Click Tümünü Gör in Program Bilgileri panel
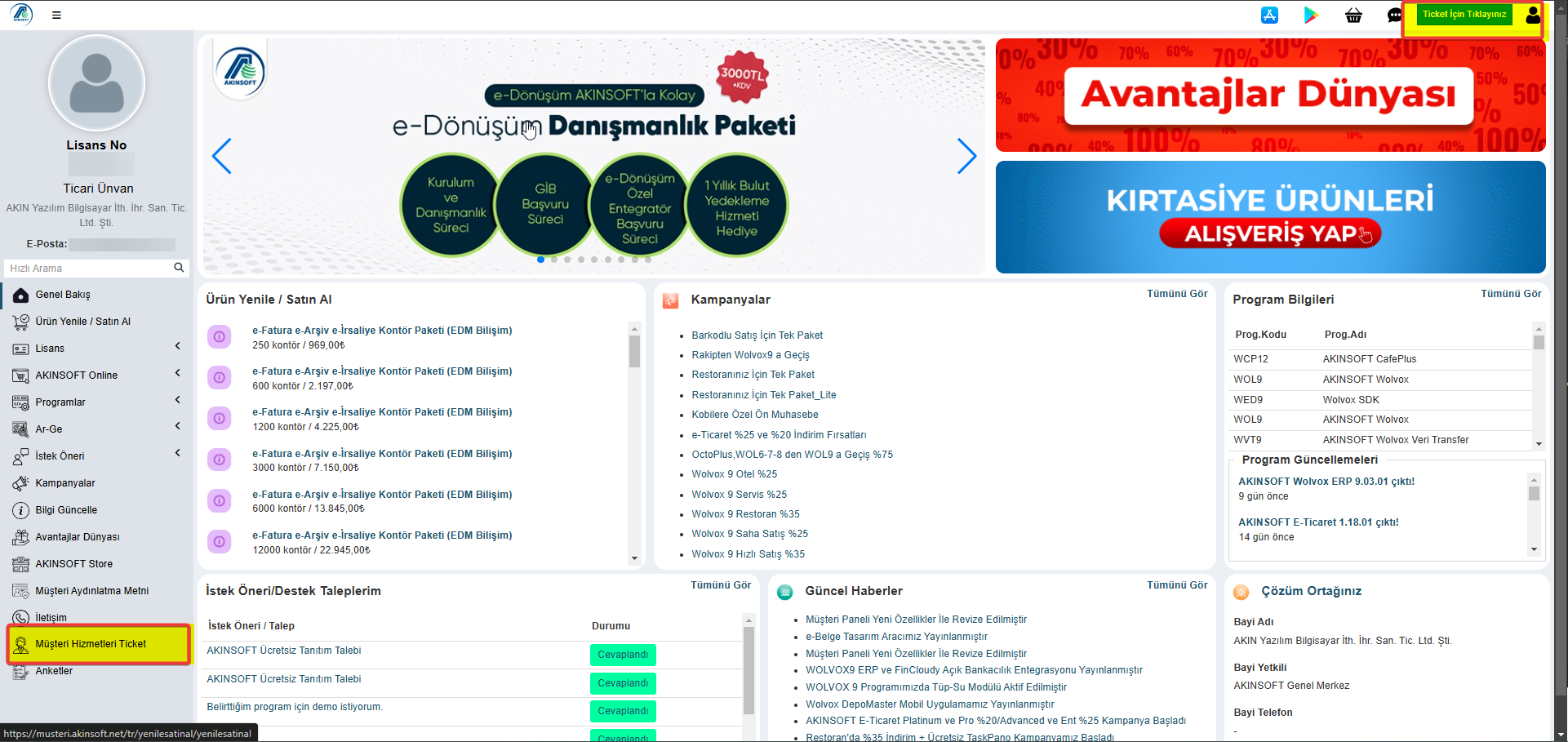 (1511, 294)
